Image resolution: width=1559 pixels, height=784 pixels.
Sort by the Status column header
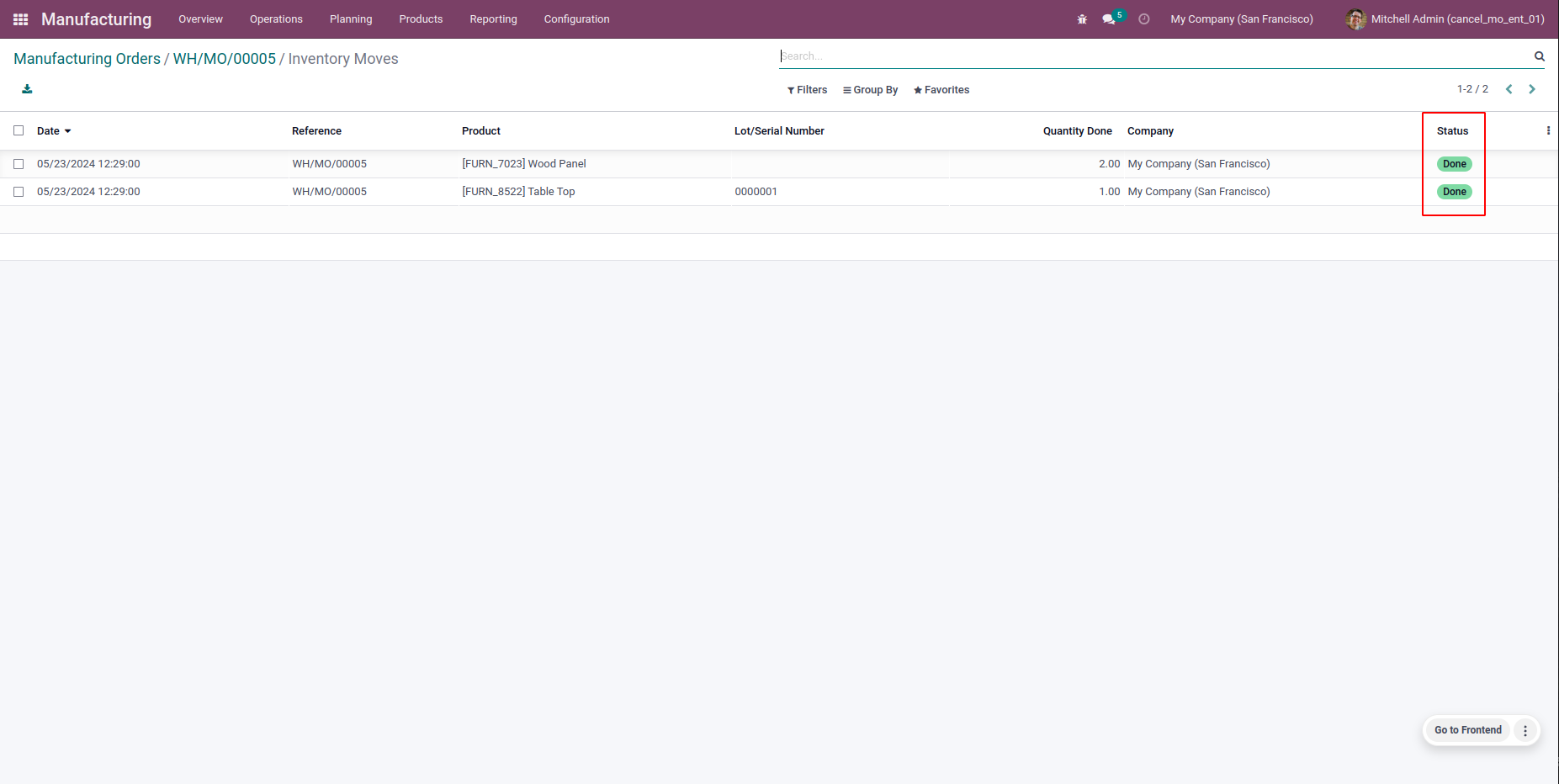tap(1452, 131)
